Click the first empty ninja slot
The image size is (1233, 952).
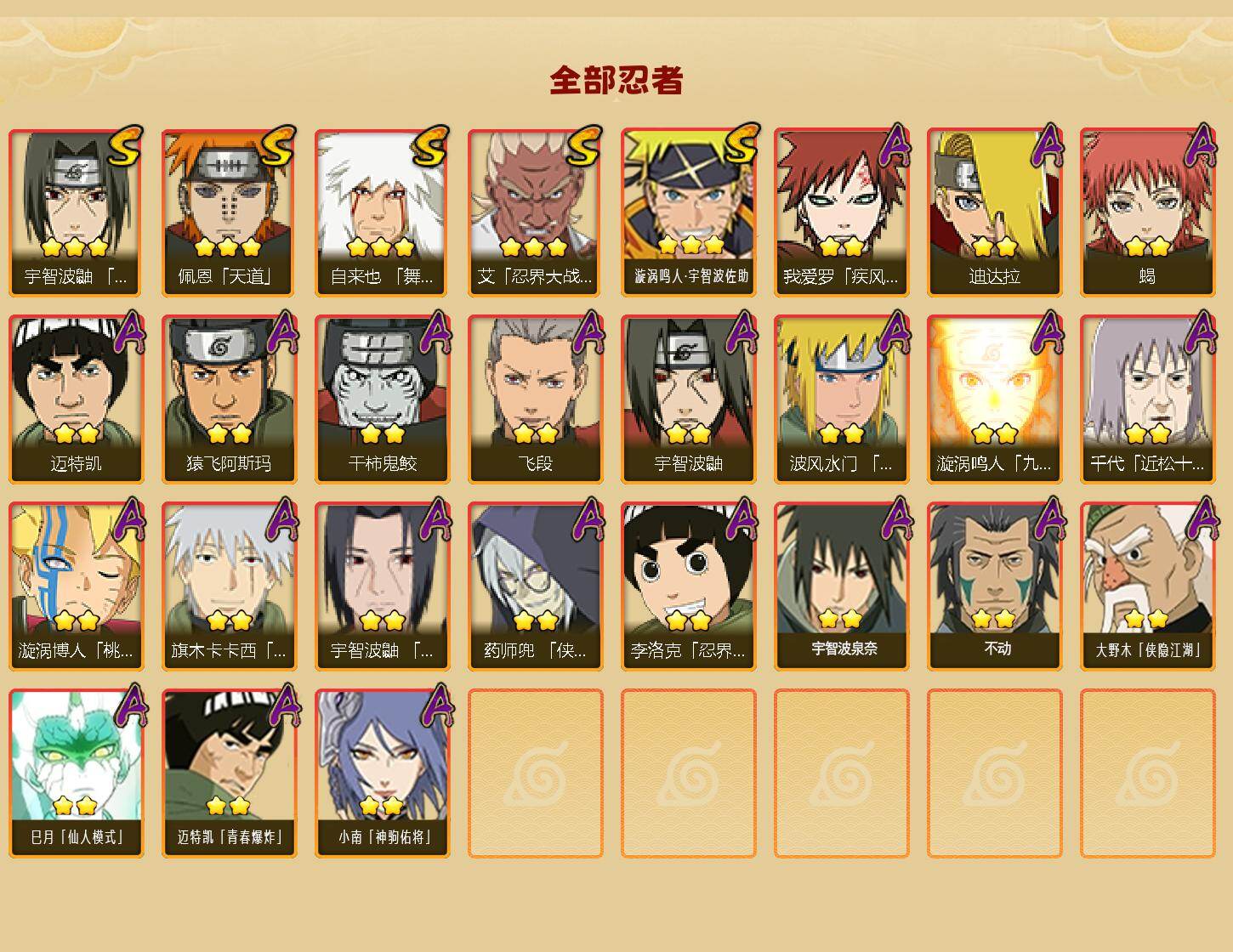coord(535,773)
